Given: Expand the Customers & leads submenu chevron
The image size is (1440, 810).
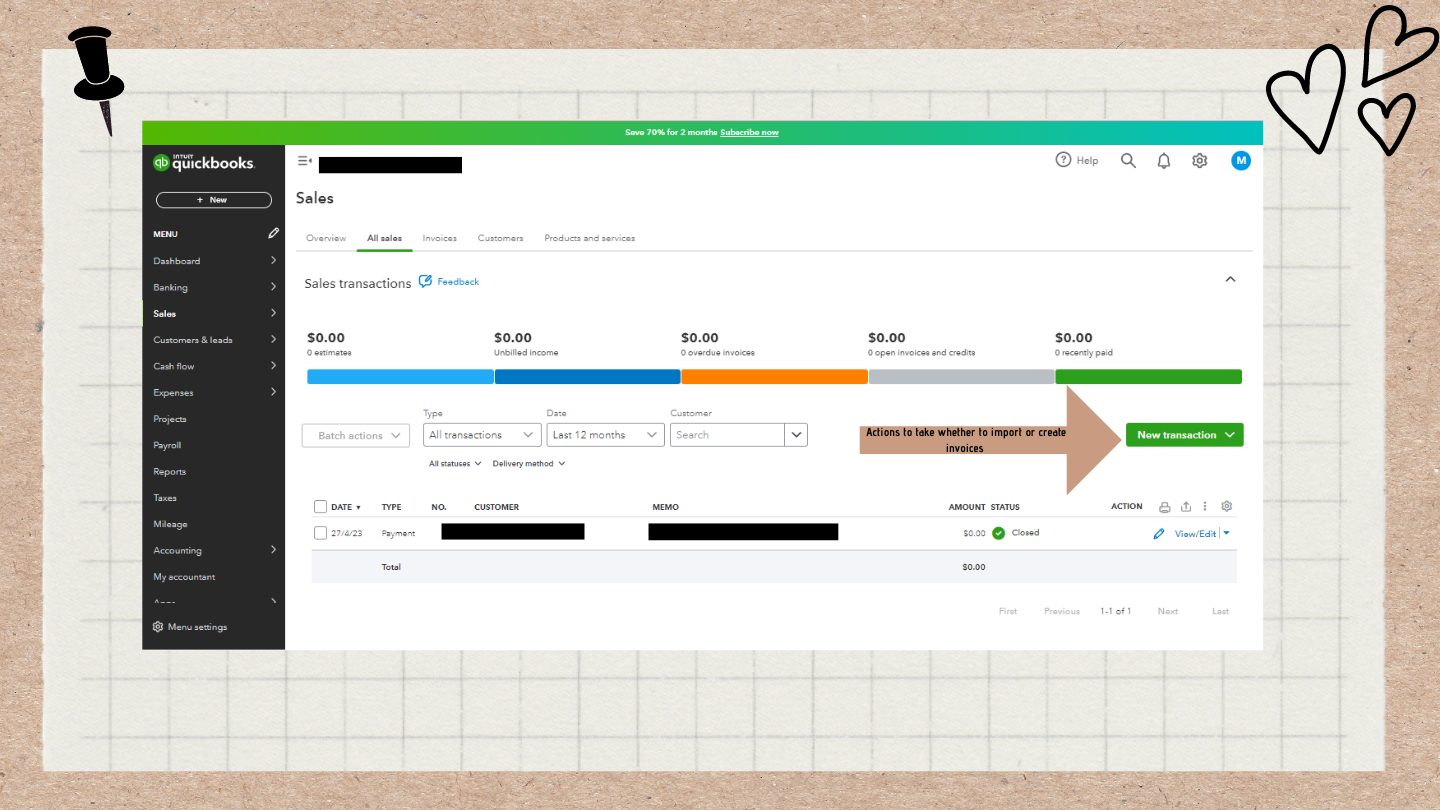Looking at the screenshot, I should 273,340.
